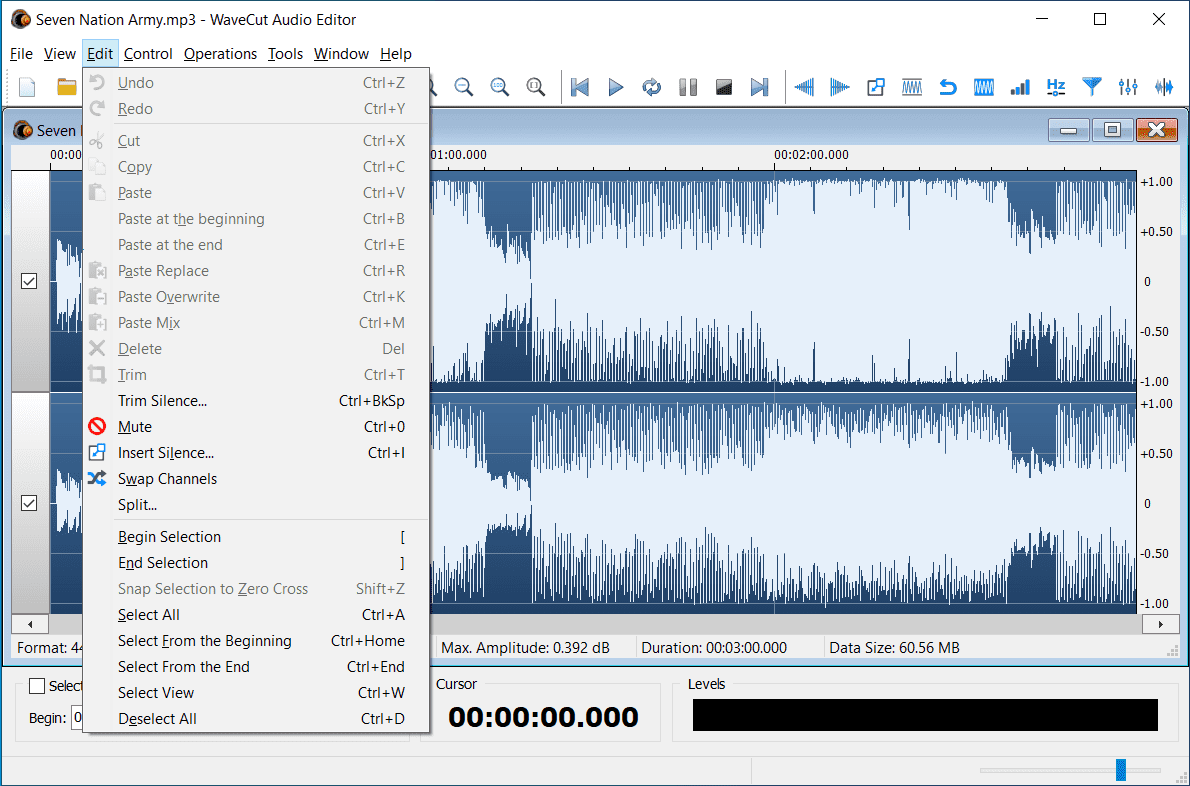Click the funnel Filter icon
The width and height of the screenshot is (1190, 786).
1092,88
